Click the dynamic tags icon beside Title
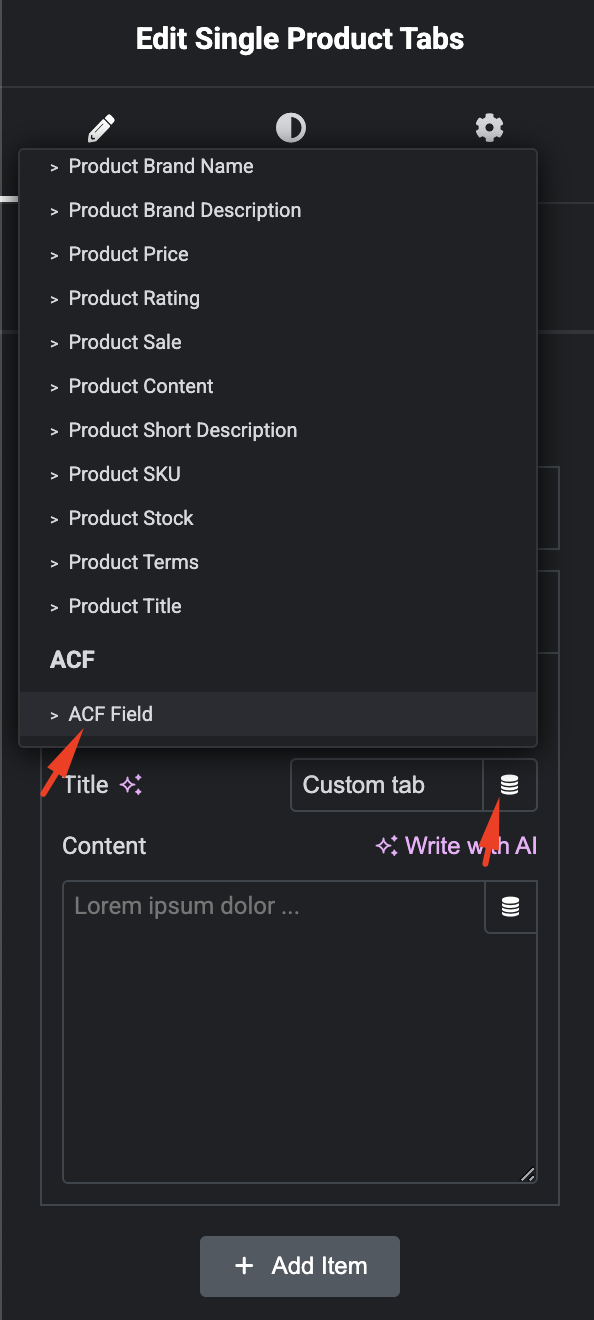This screenshot has width=594, height=1320. [510, 785]
